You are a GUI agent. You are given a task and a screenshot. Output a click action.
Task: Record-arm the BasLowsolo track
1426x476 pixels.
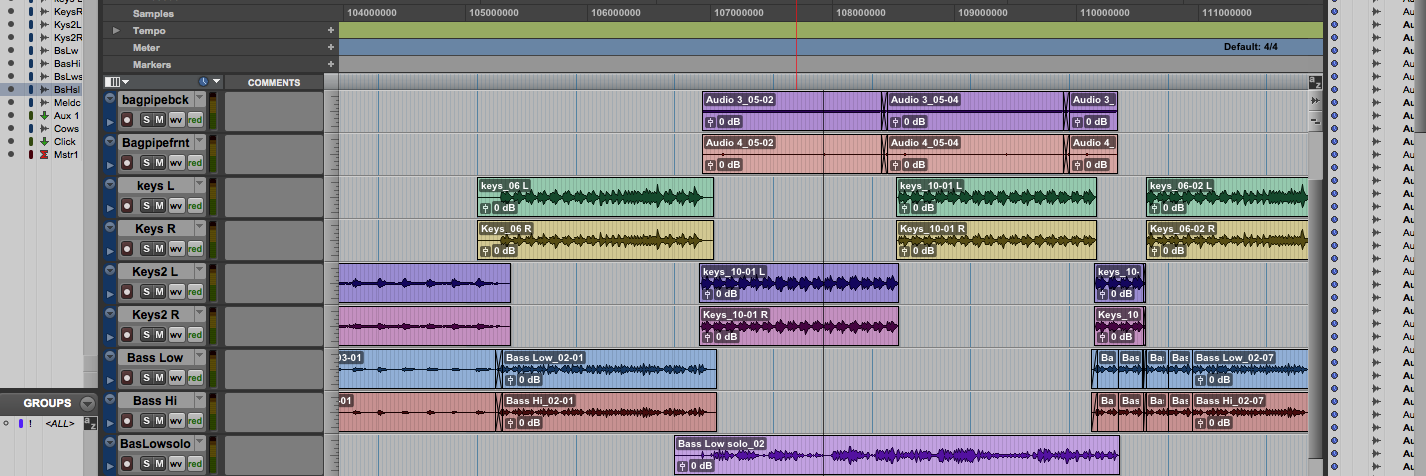127,464
